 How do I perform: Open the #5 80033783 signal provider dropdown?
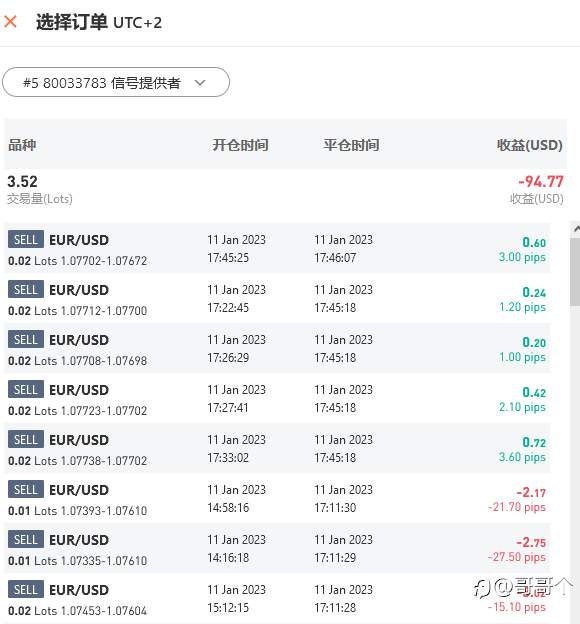tap(116, 82)
